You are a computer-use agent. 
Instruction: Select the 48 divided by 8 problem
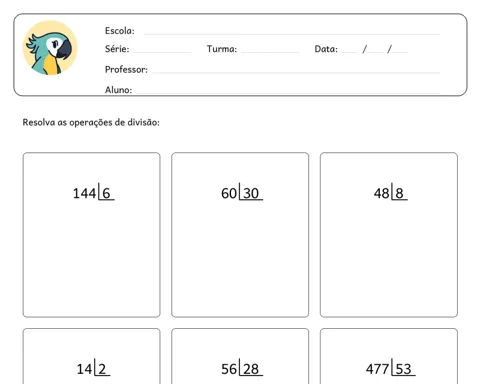click(x=389, y=235)
